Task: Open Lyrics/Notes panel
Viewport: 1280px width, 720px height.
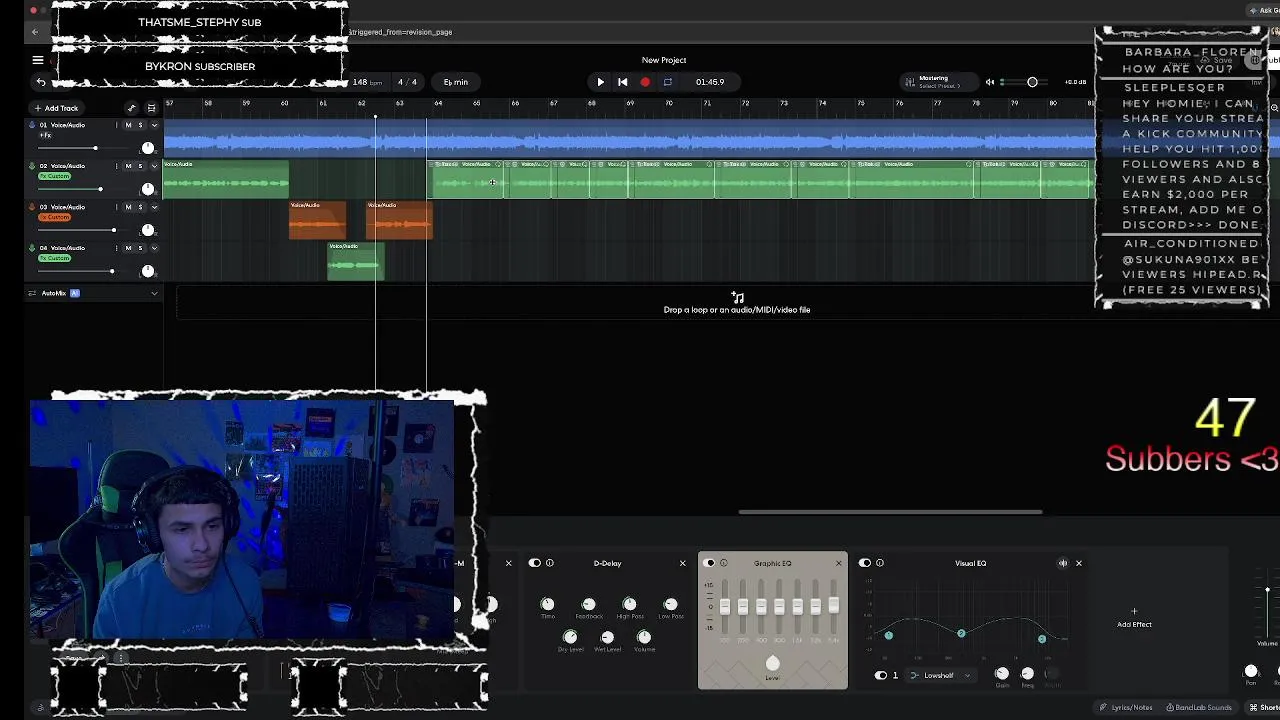Action: pos(1126,707)
